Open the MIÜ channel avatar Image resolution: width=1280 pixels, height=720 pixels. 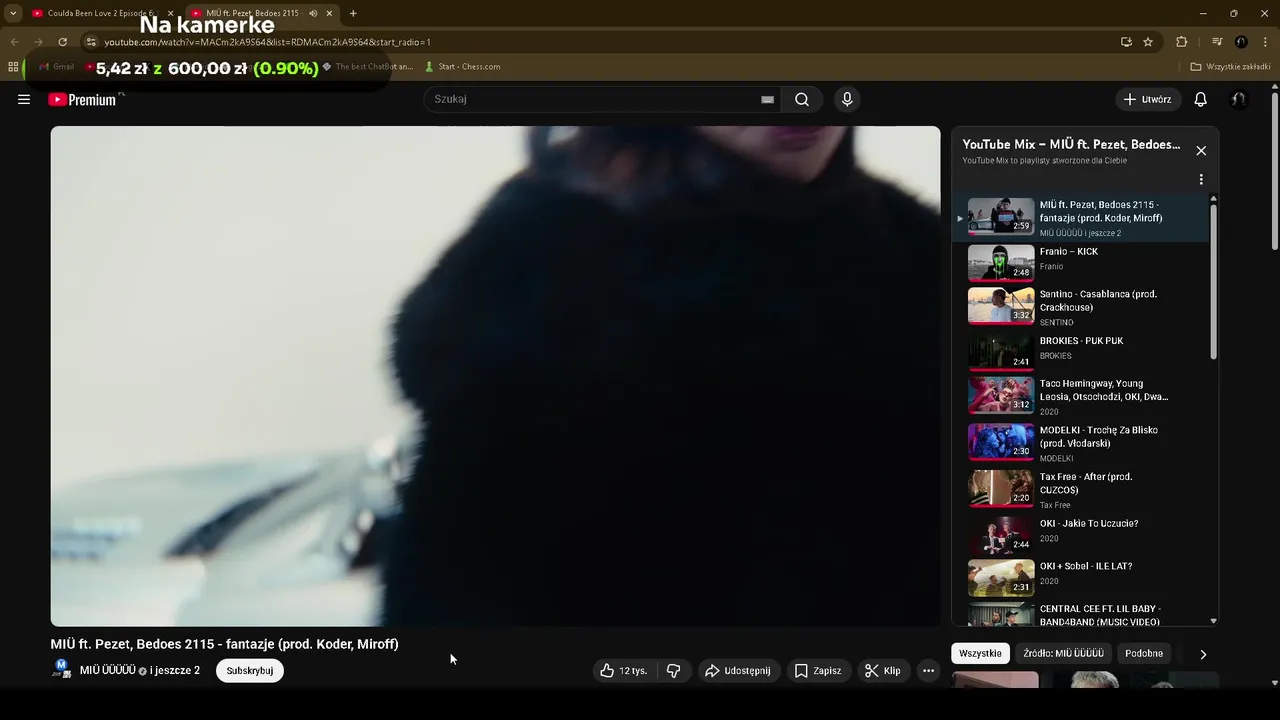[61, 669]
